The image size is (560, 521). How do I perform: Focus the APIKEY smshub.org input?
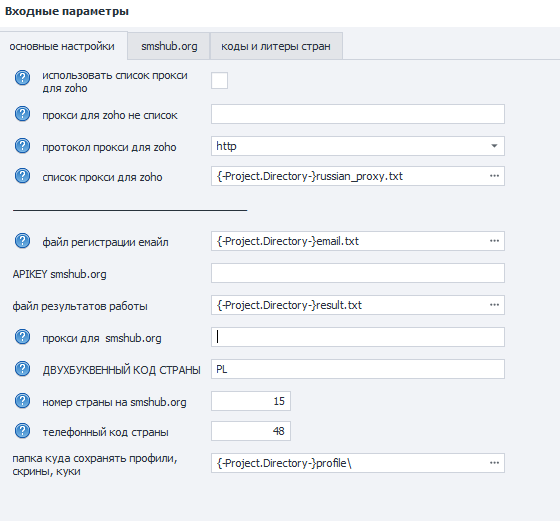(x=358, y=273)
